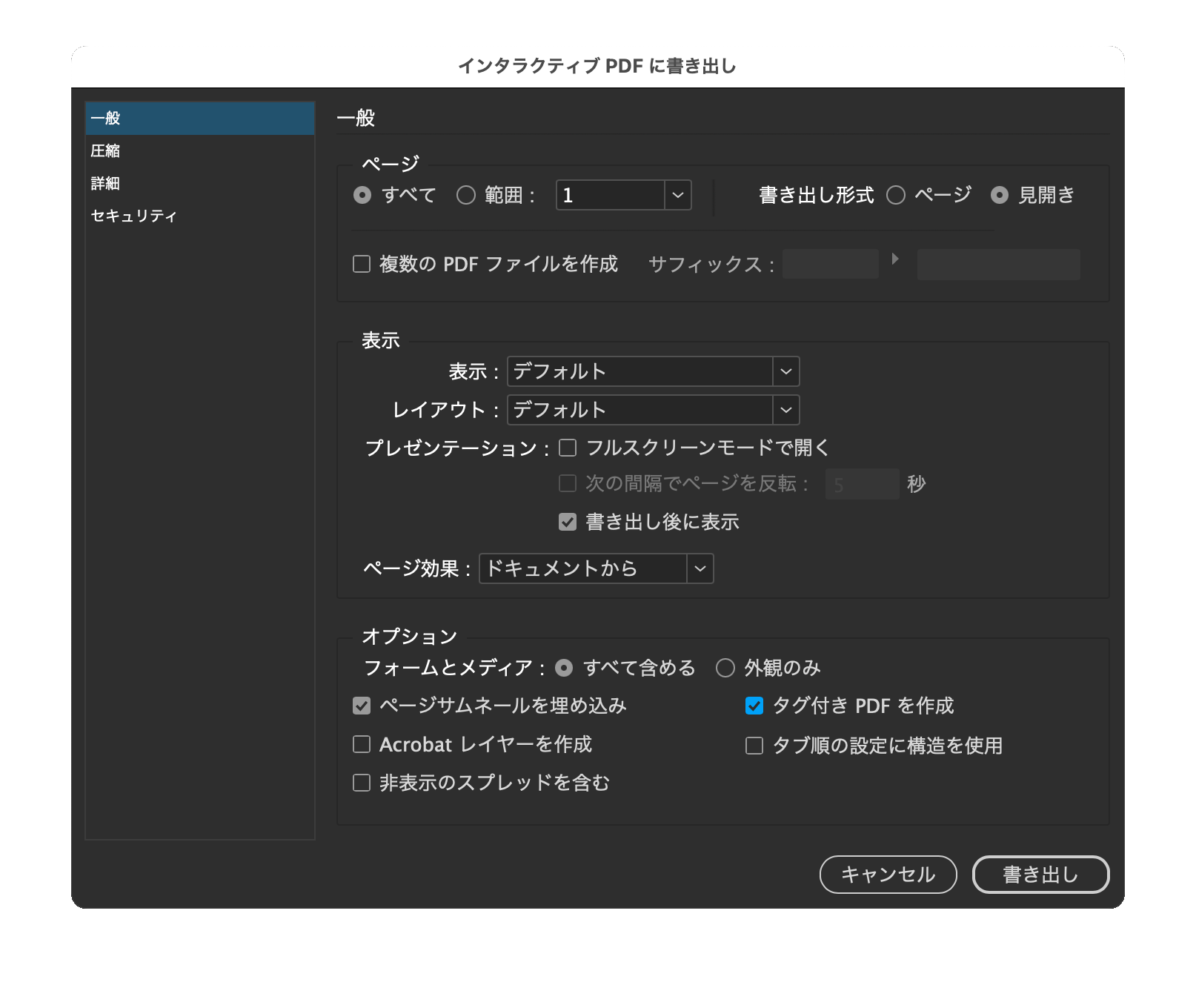Expand the page range dropdown arrow
The width and height of the screenshot is (1196, 1008).
(678, 195)
